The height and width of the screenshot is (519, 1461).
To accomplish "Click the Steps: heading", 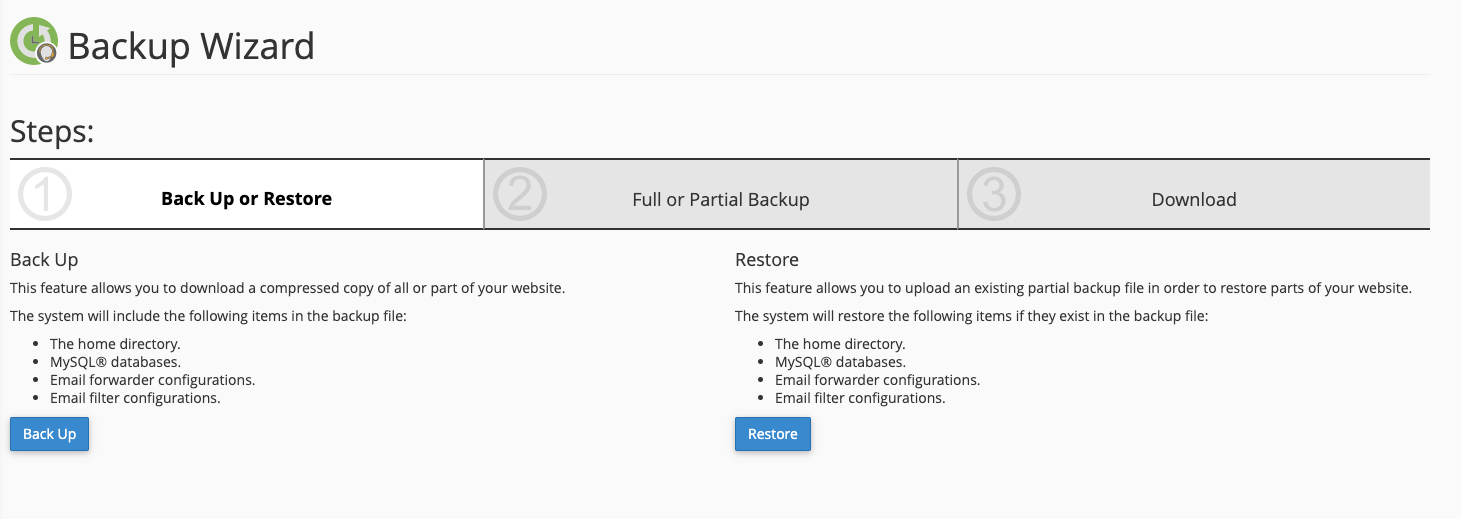I will (52, 132).
